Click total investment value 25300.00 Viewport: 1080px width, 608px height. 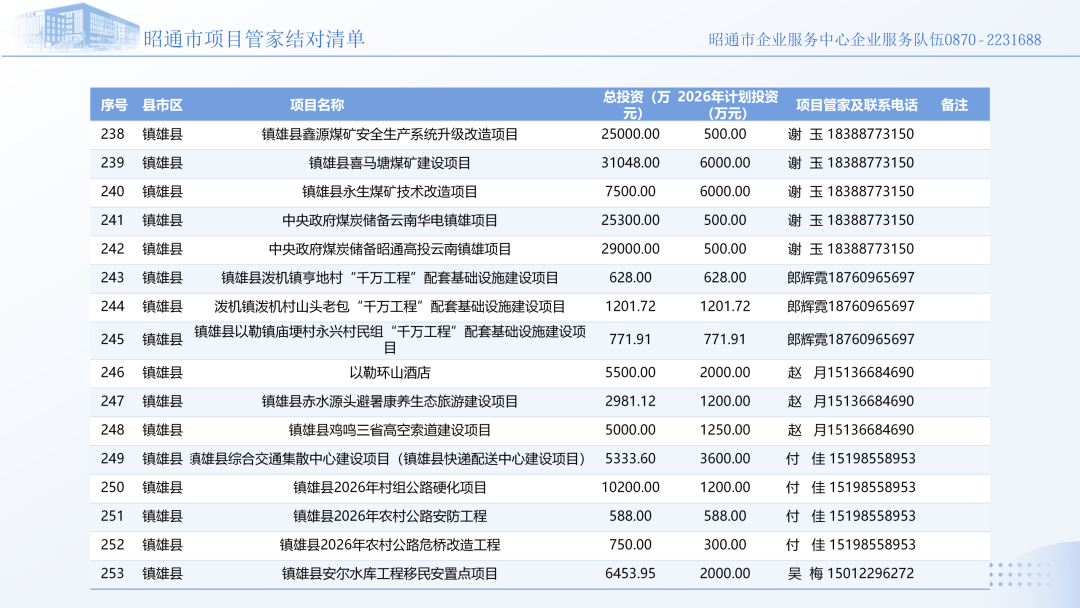(630, 220)
